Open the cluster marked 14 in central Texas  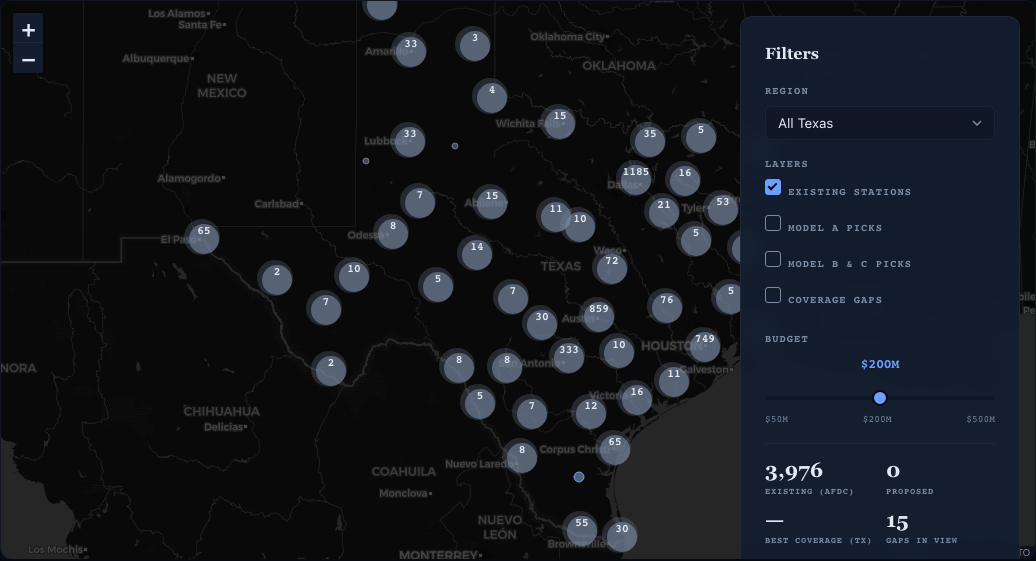[476, 252]
